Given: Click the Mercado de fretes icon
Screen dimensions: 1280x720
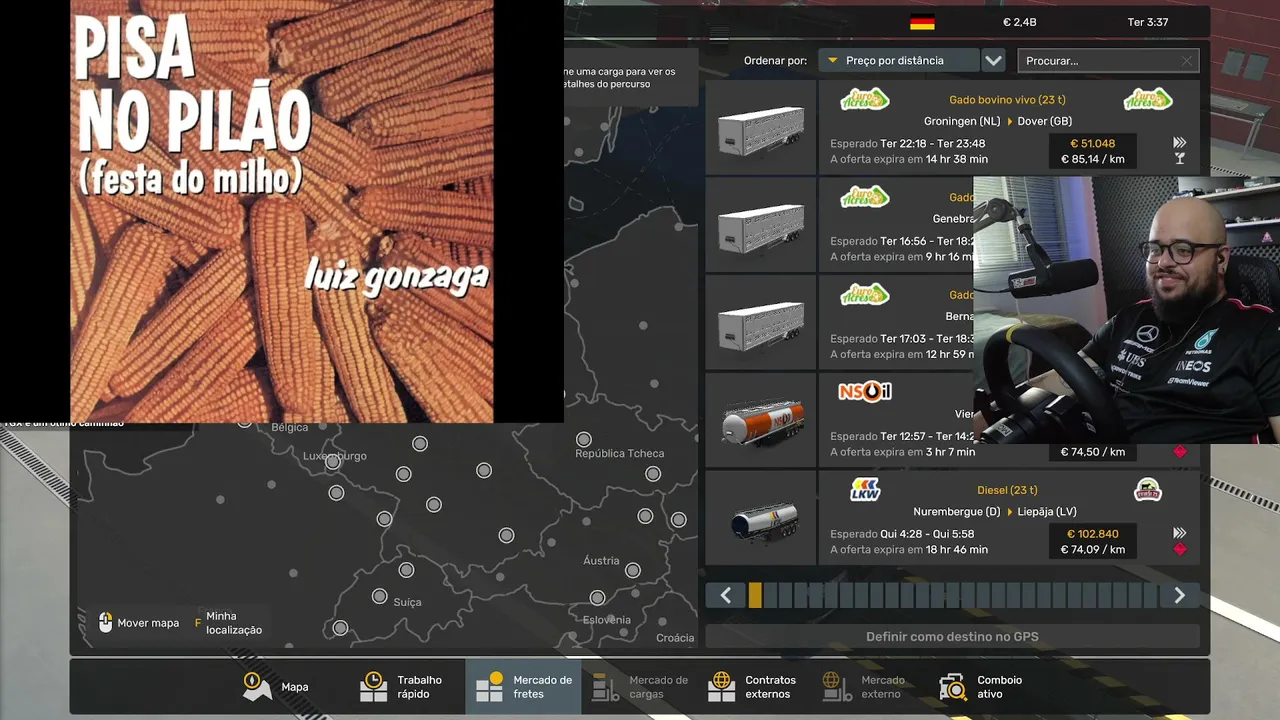Looking at the screenshot, I should click(489, 687).
